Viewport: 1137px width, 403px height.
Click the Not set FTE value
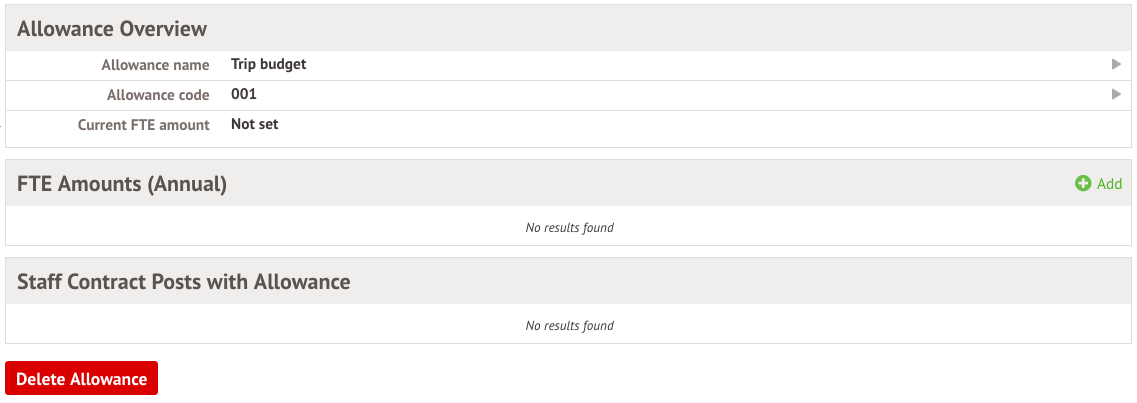pyautogui.click(x=254, y=125)
